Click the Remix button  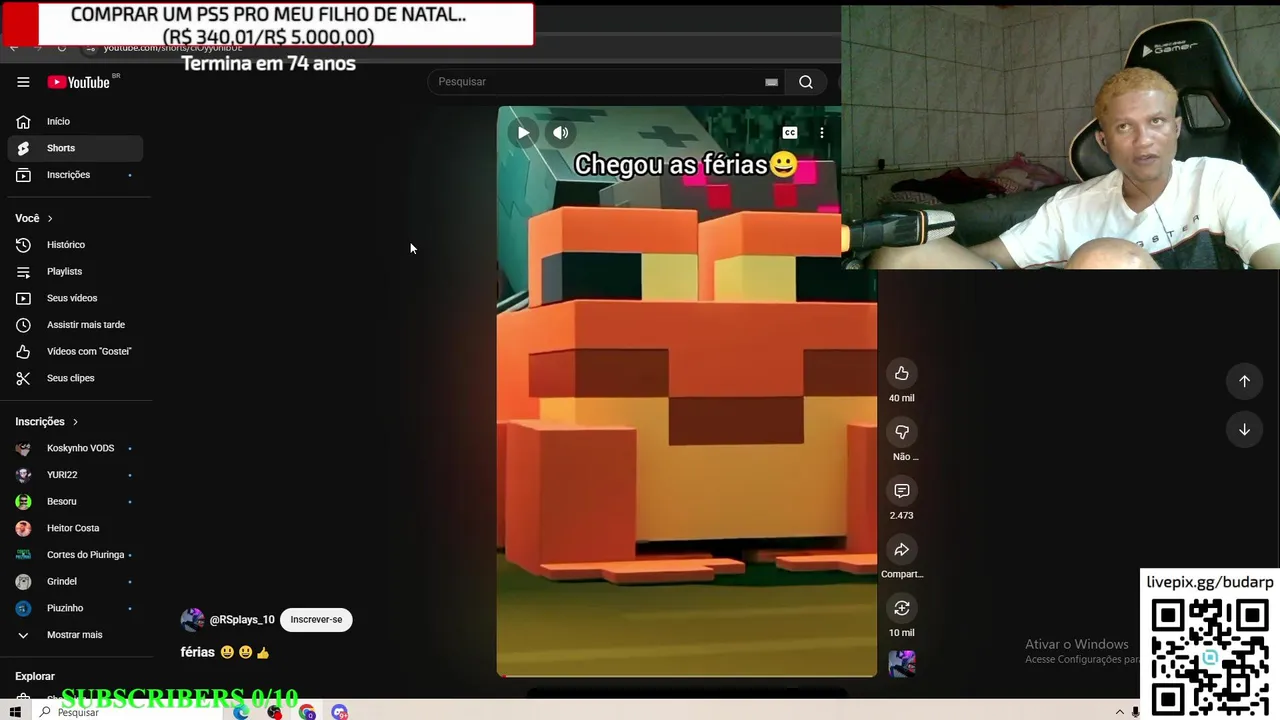[901, 608]
